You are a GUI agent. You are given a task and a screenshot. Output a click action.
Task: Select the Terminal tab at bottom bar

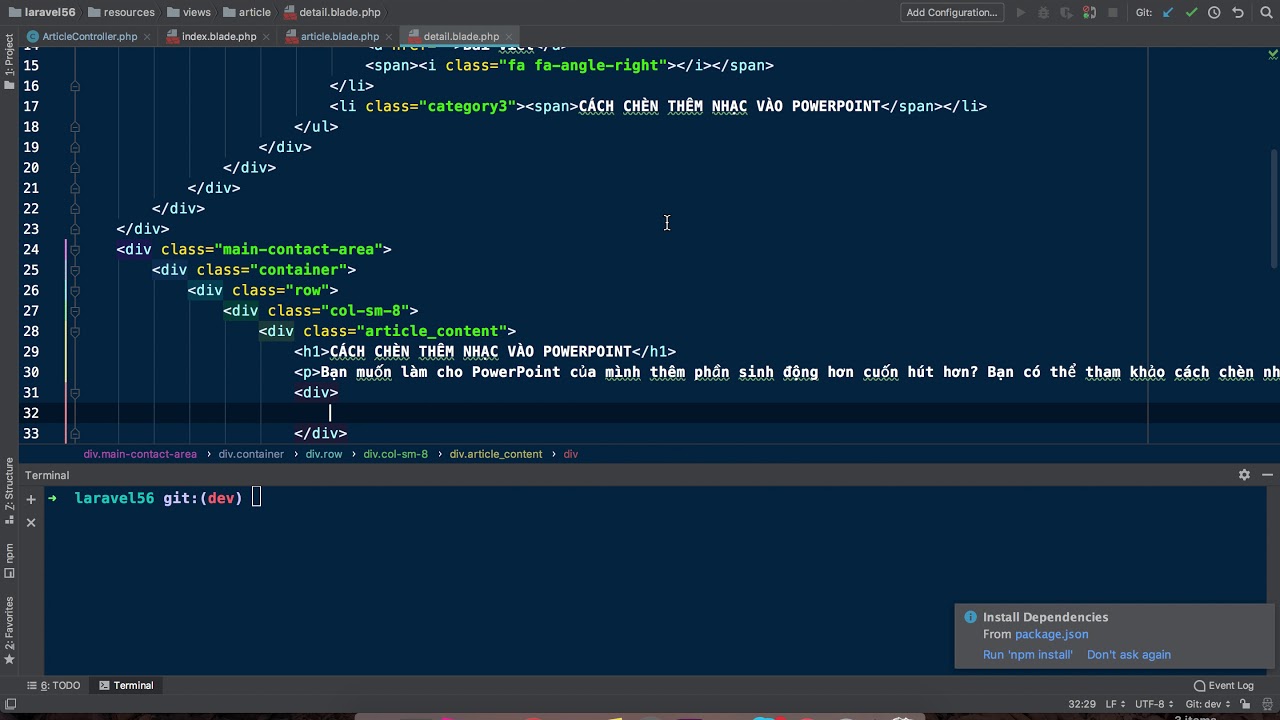[x=126, y=685]
